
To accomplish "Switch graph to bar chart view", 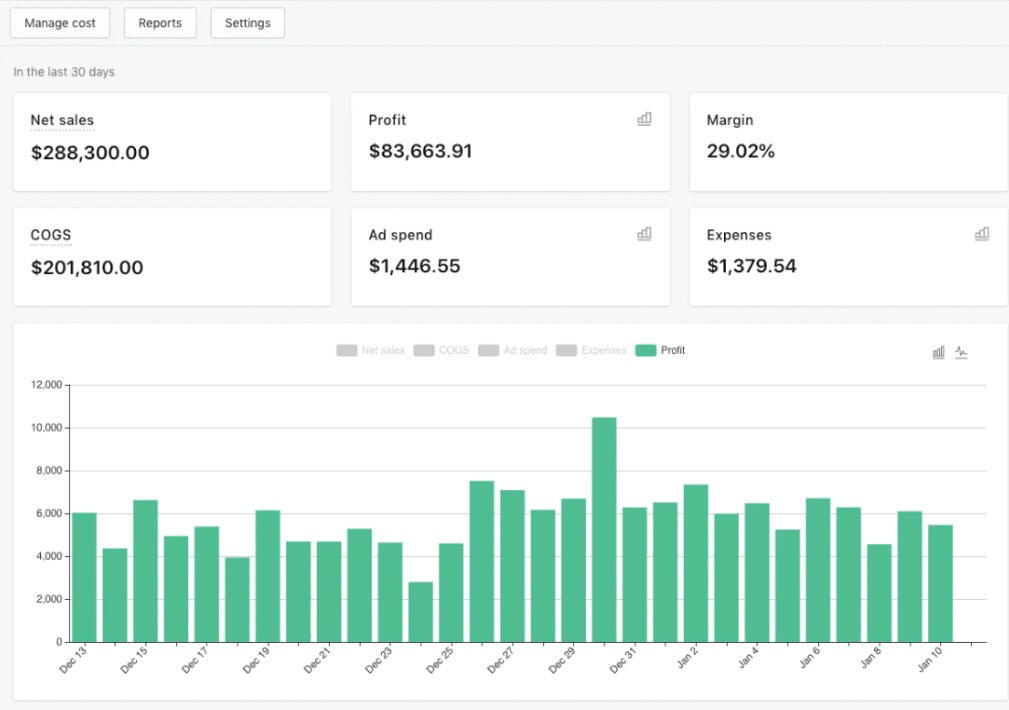I will tap(938, 352).
